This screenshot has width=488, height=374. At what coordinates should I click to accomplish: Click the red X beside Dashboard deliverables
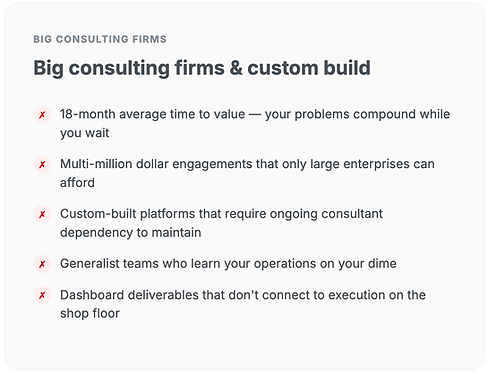(x=42, y=295)
